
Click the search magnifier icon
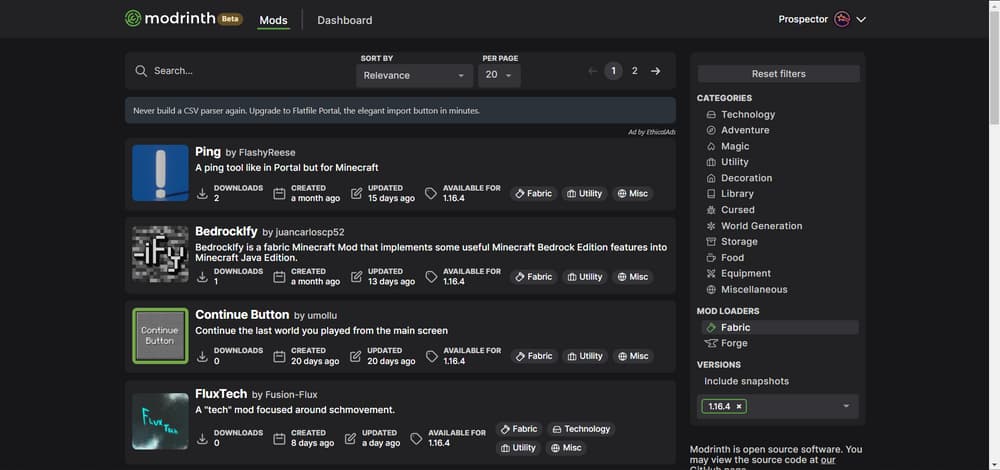tap(141, 71)
